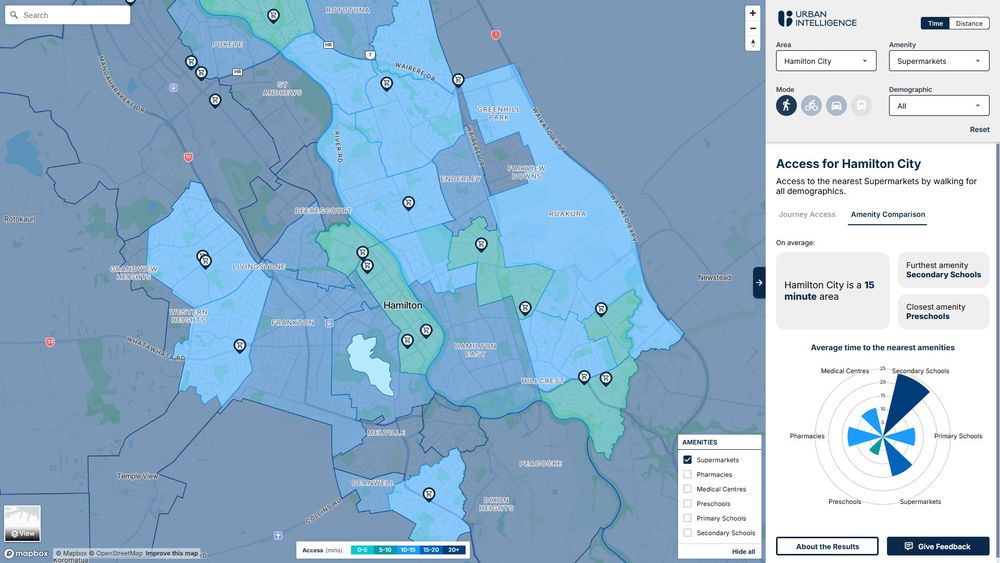This screenshot has height=563, width=1000.
Task: Click supermarket marker near Dinsdale Whatawhata Rd
Action: (x=239, y=346)
